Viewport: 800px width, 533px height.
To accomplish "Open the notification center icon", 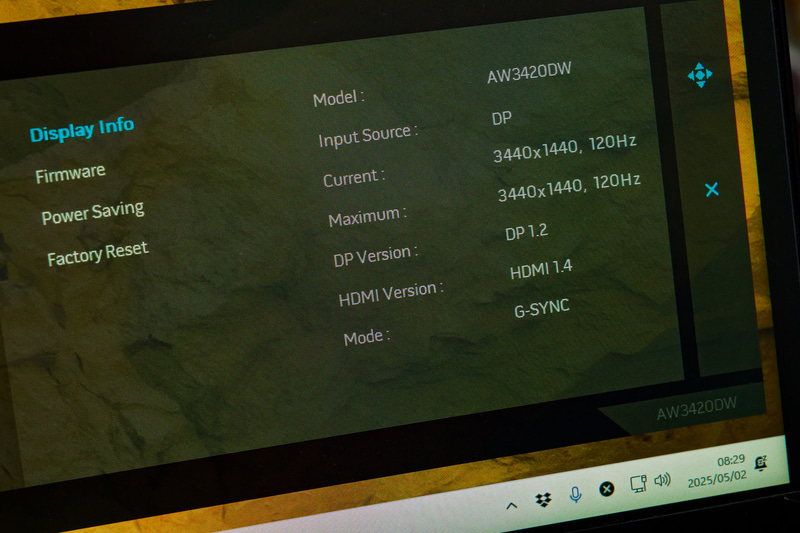I will coord(761,464).
